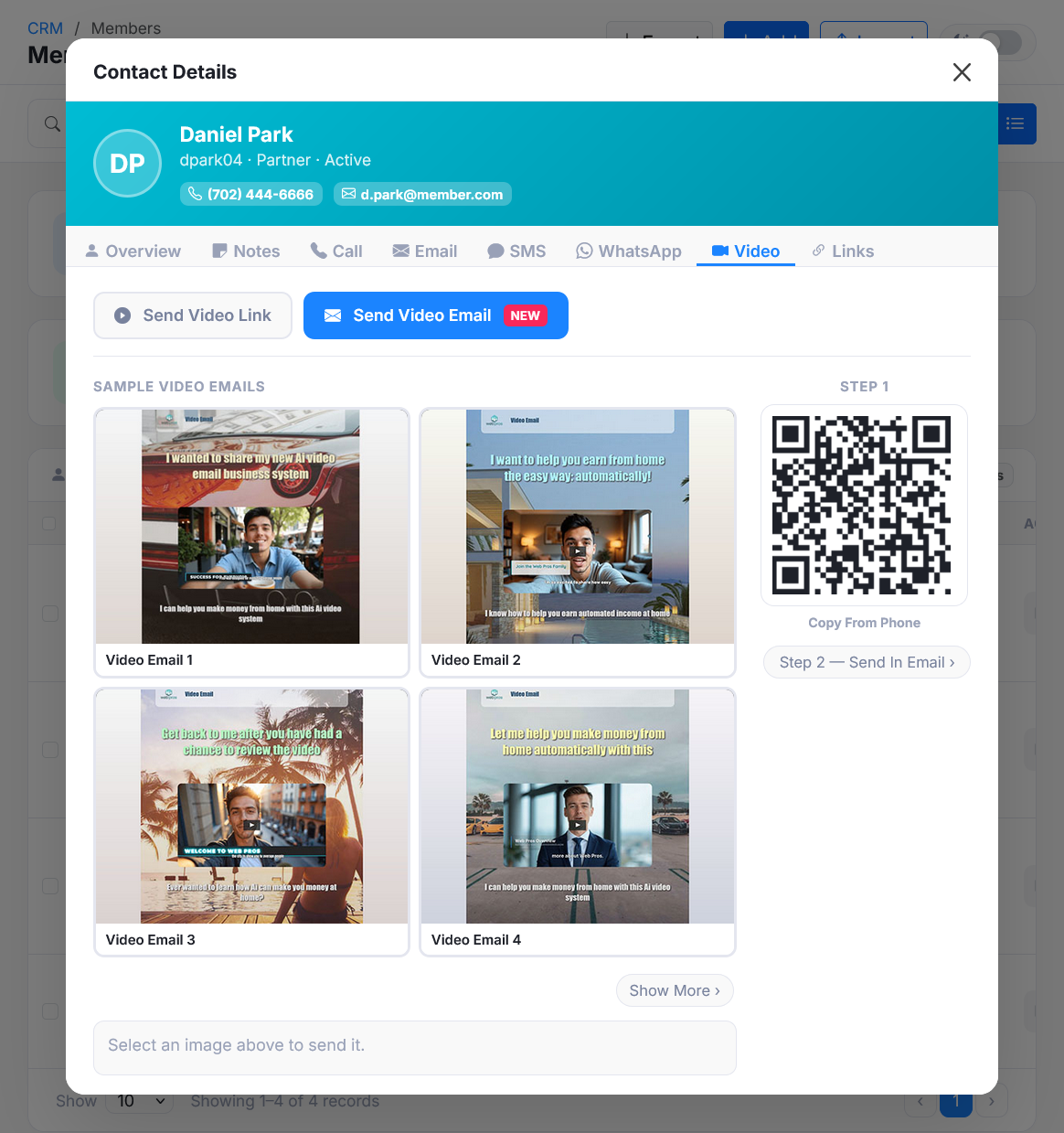
Task: Click the person icon on Overview tab
Action: [x=92, y=251]
